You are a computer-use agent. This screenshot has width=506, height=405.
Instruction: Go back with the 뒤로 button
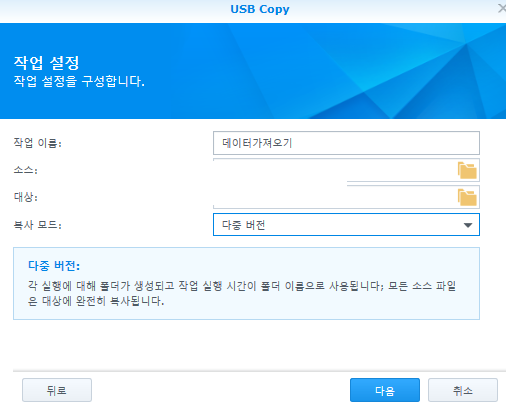coord(57,390)
